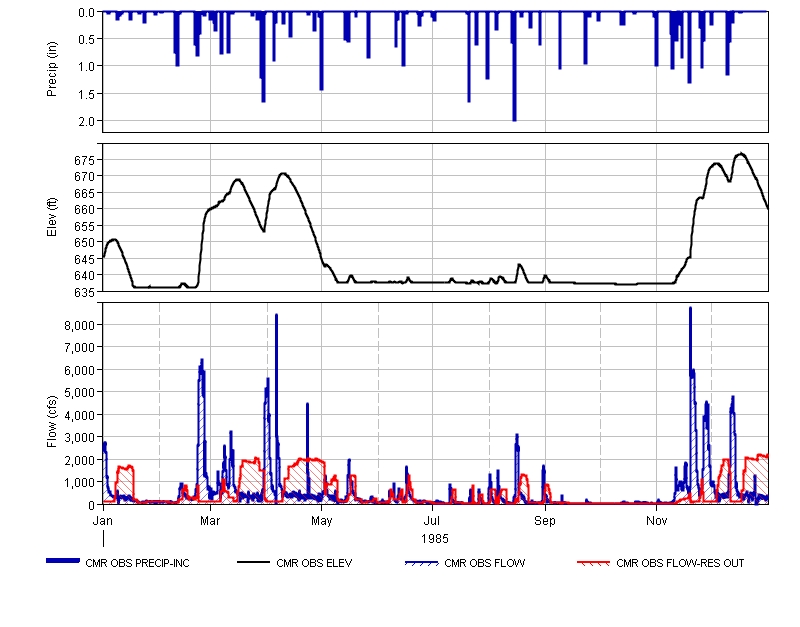Click the 650 elevation tick label

click(x=85, y=243)
